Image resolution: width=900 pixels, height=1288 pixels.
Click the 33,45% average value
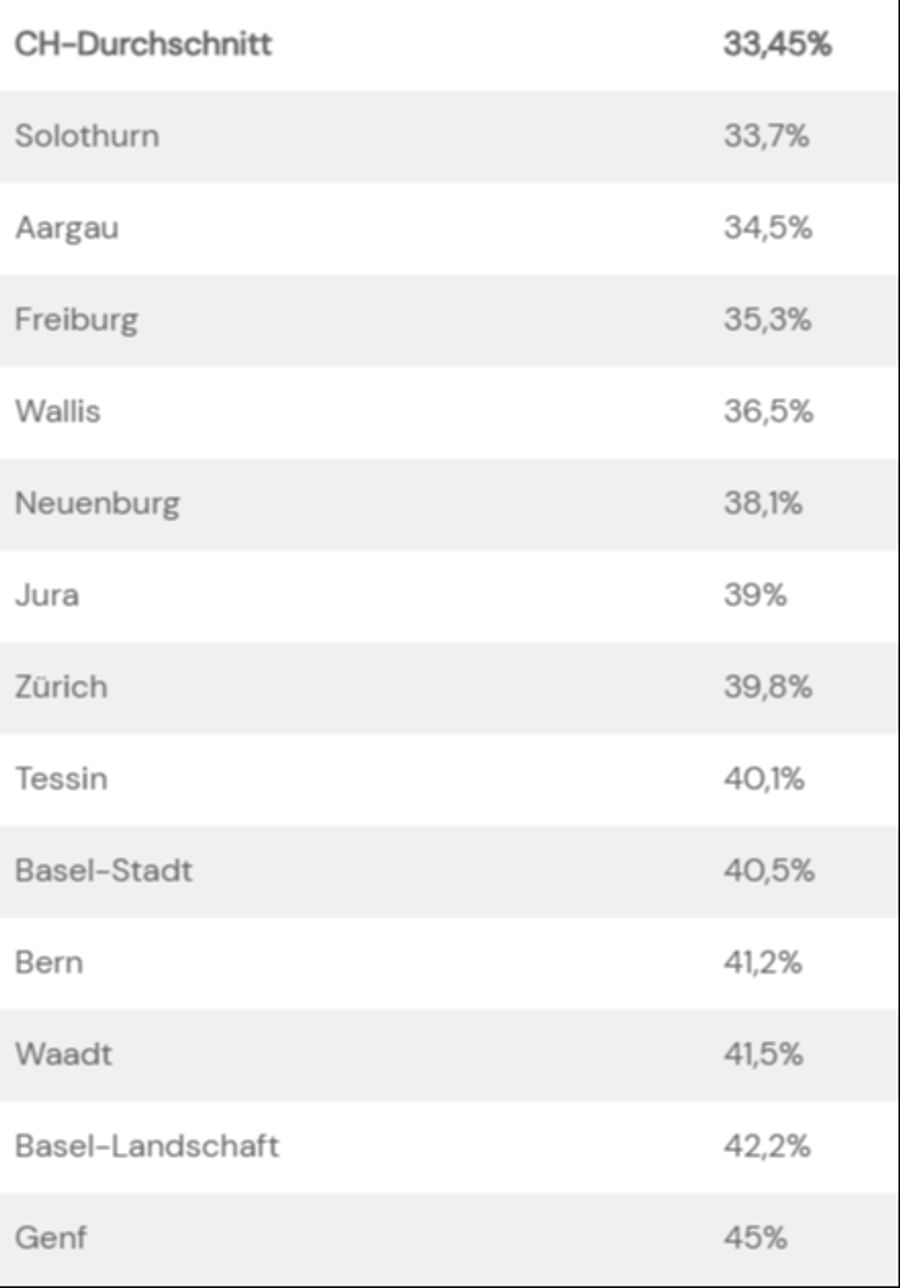777,45
